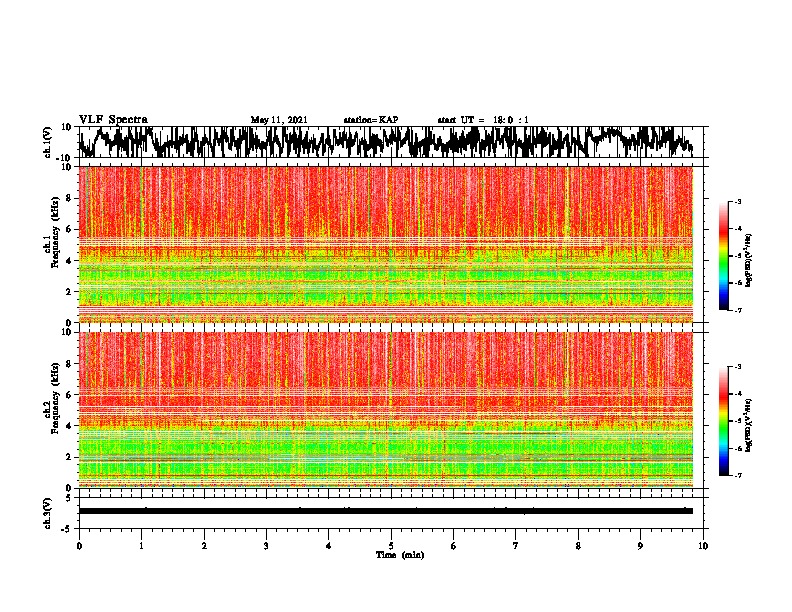Image resolution: width=792 pixels, height=612 pixels.
Task: Click time axis tick label "6"
Action: [x=454, y=546]
